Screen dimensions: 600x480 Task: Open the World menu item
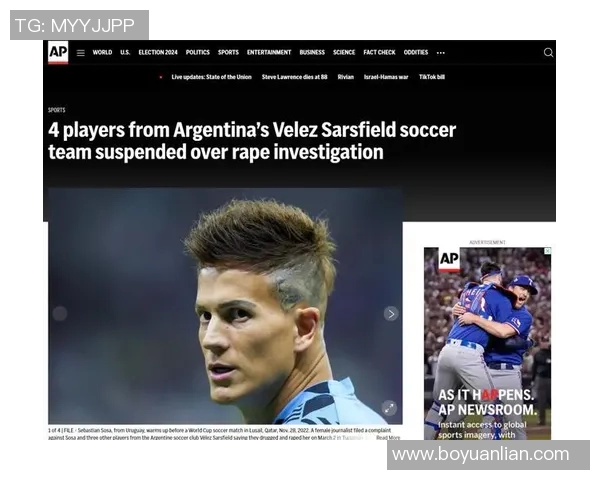(102, 52)
